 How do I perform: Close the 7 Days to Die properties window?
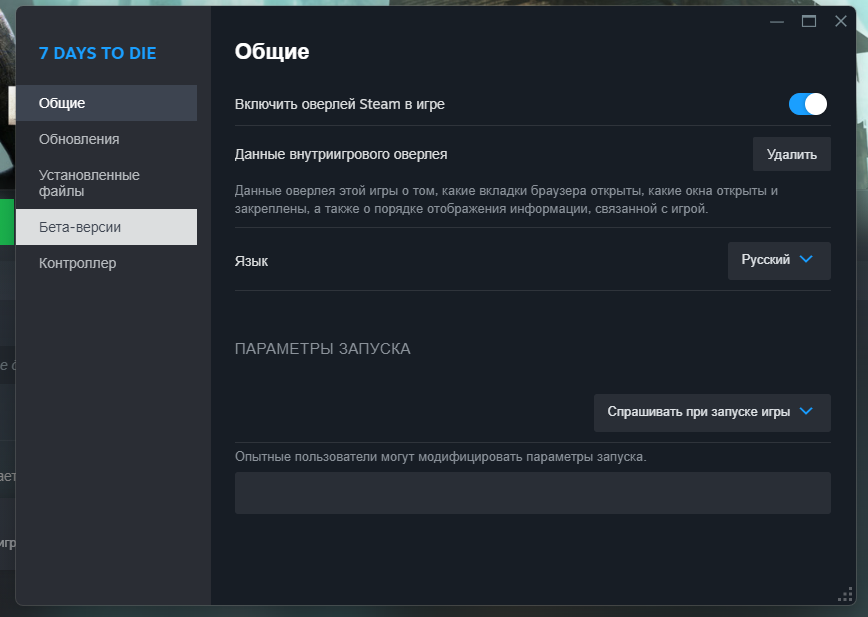click(841, 21)
